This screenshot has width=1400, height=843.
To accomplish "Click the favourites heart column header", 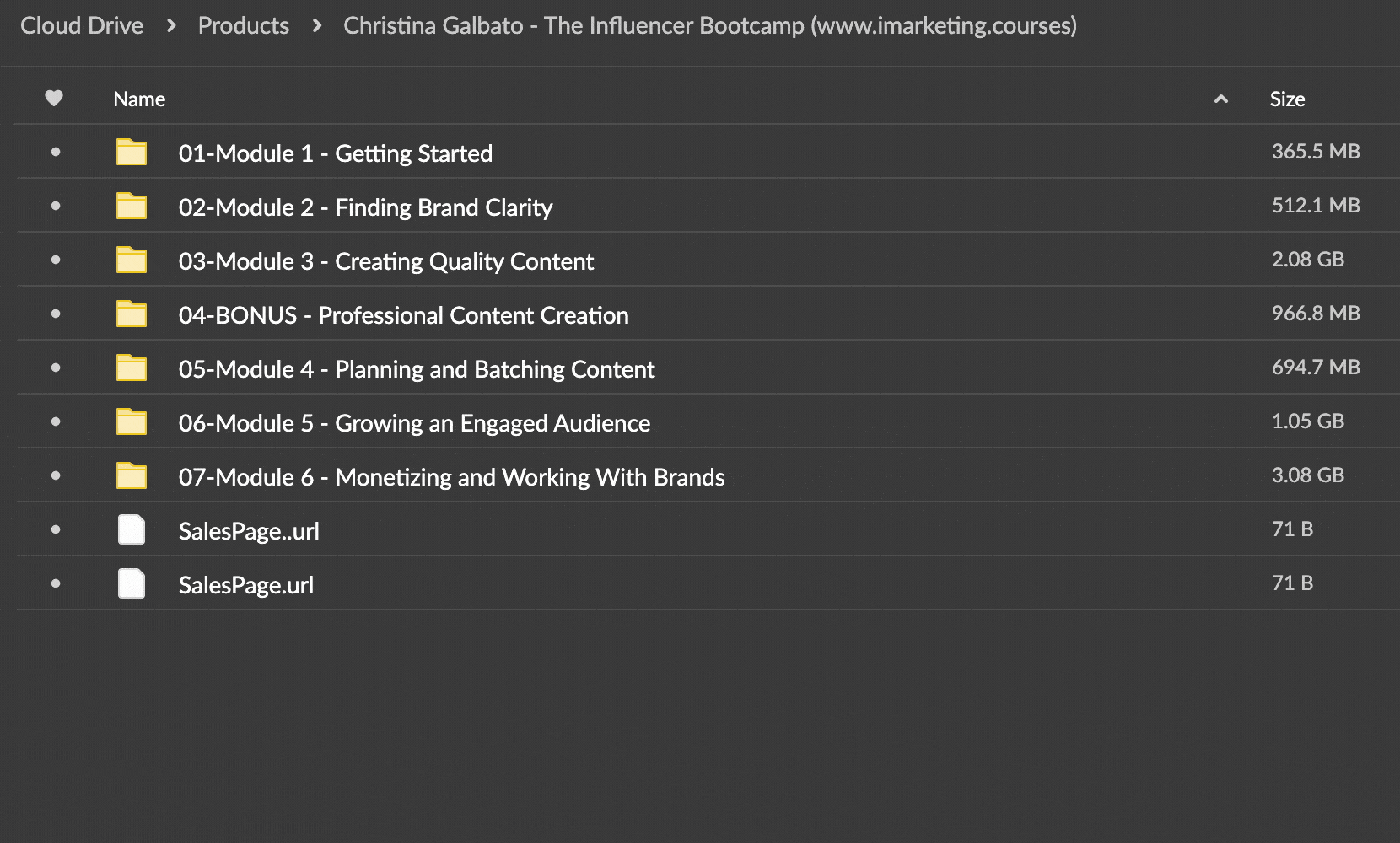I will click(54, 99).
